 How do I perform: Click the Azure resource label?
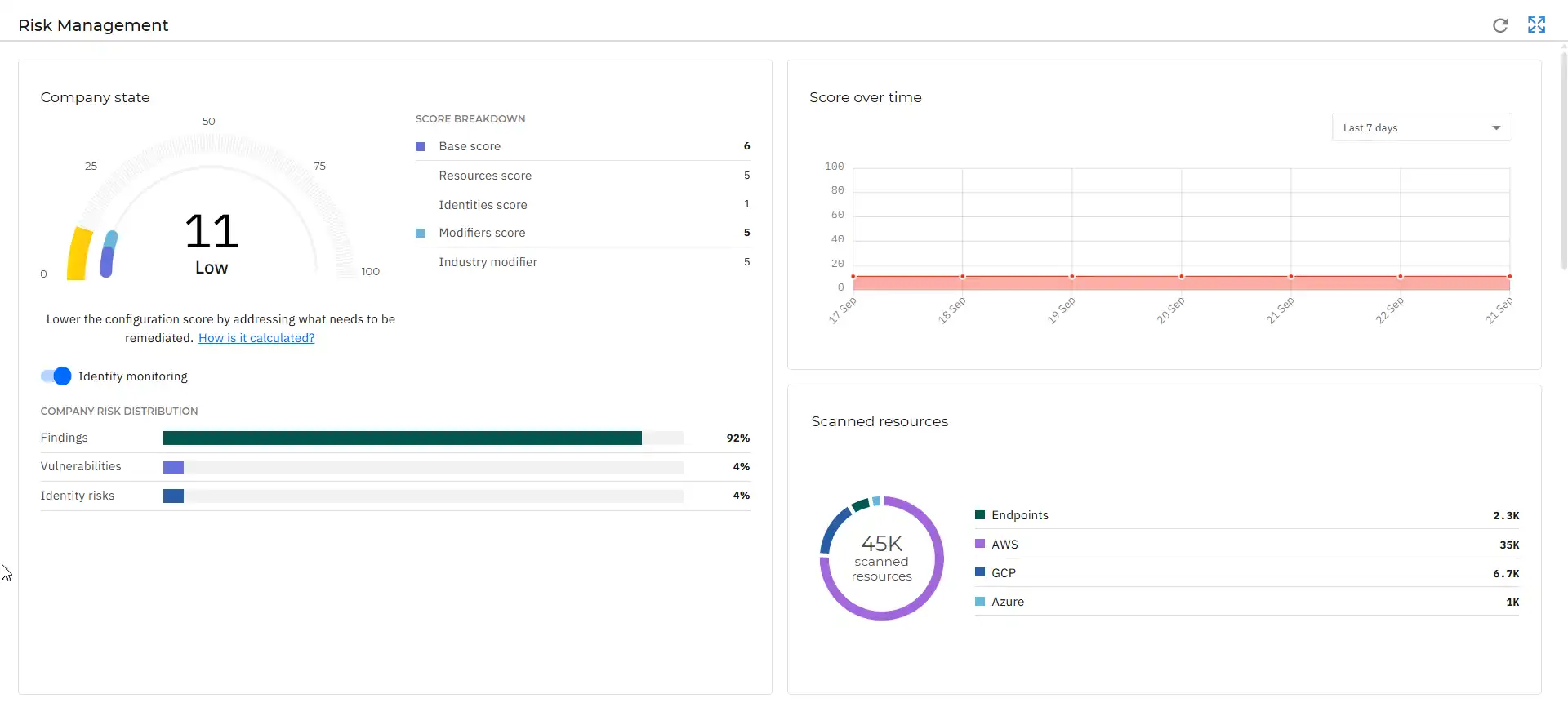click(x=1008, y=602)
